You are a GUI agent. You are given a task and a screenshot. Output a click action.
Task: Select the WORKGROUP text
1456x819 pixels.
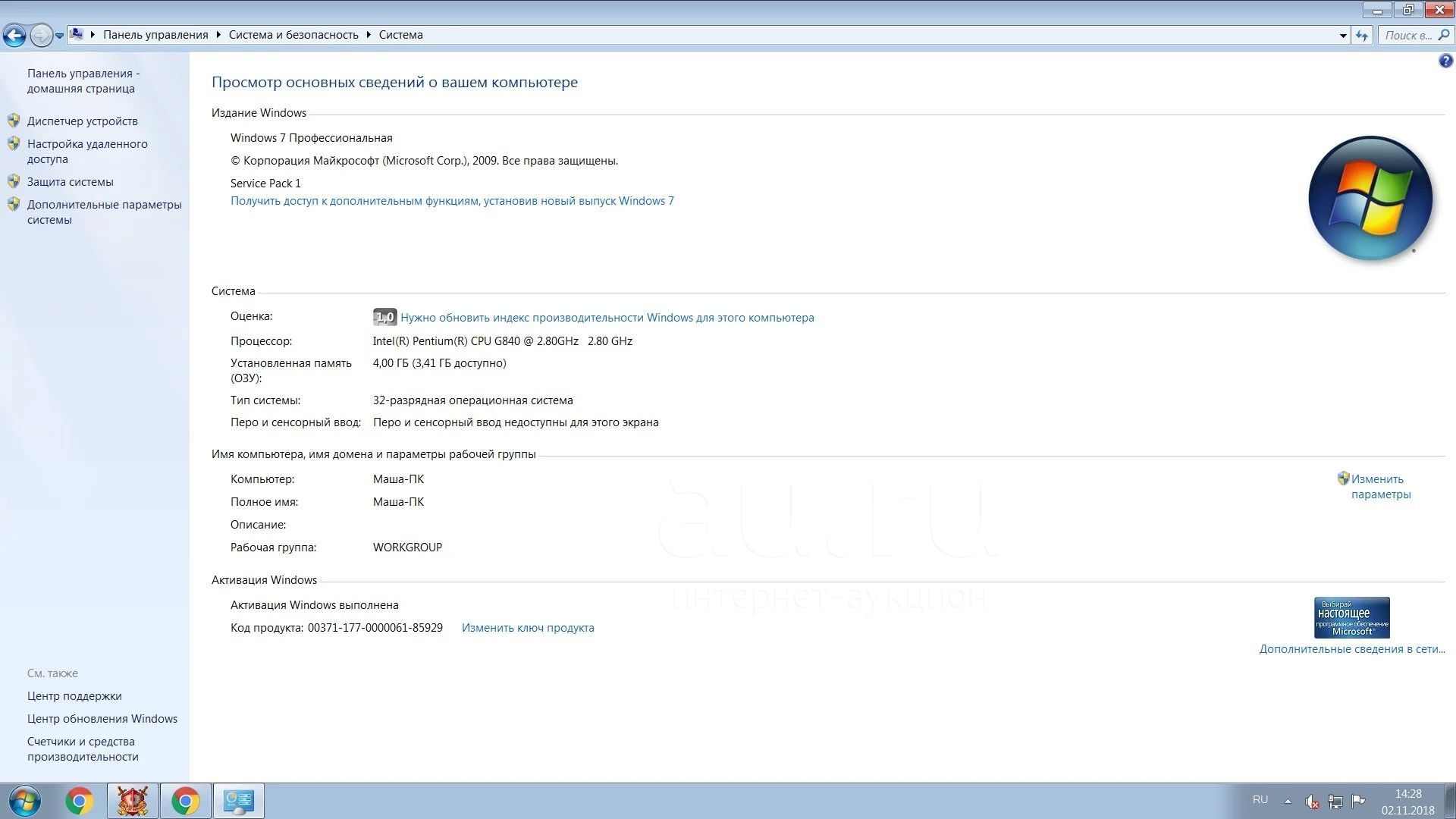(407, 548)
